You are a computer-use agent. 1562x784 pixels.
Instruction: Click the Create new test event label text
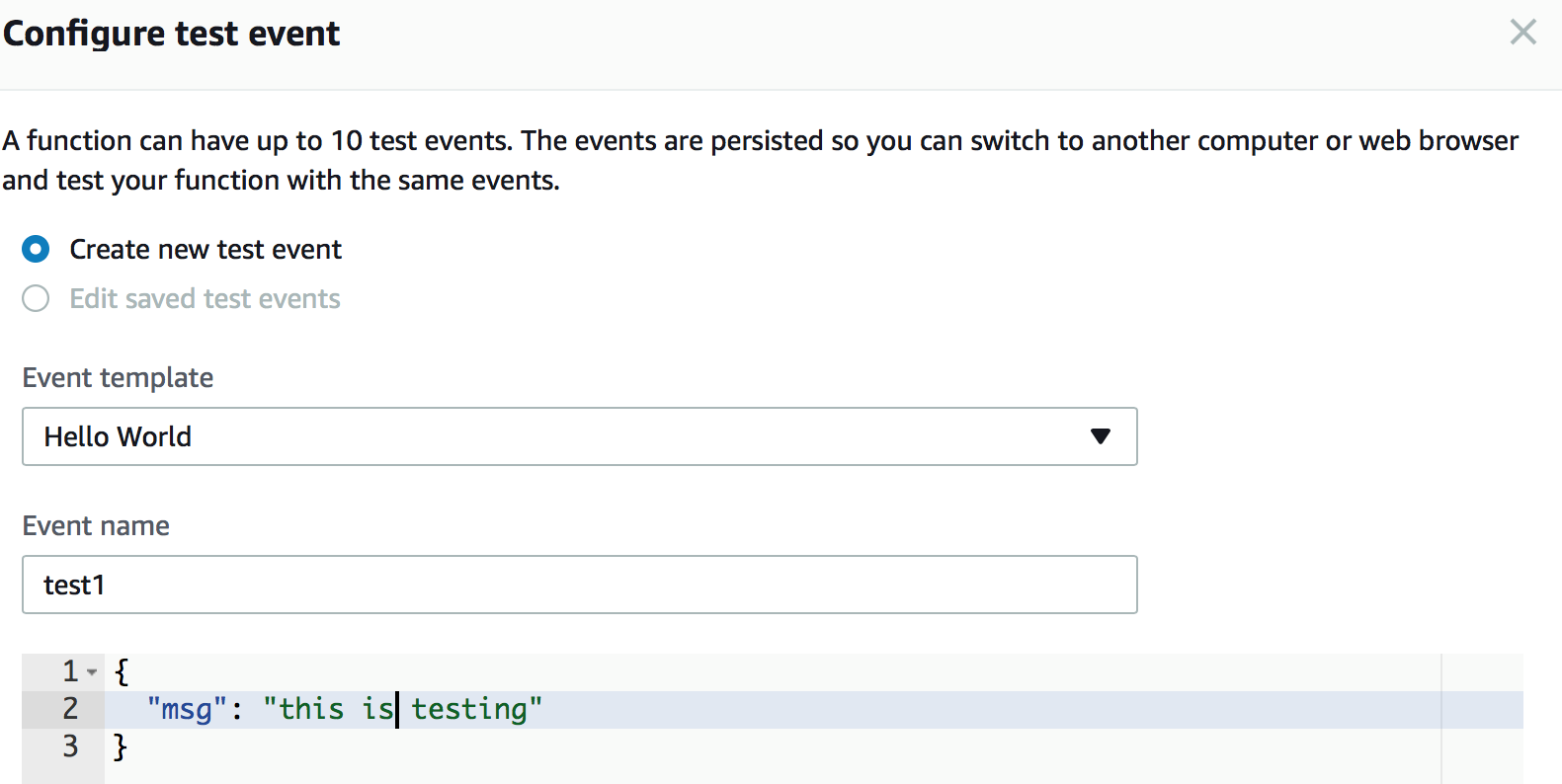206,249
